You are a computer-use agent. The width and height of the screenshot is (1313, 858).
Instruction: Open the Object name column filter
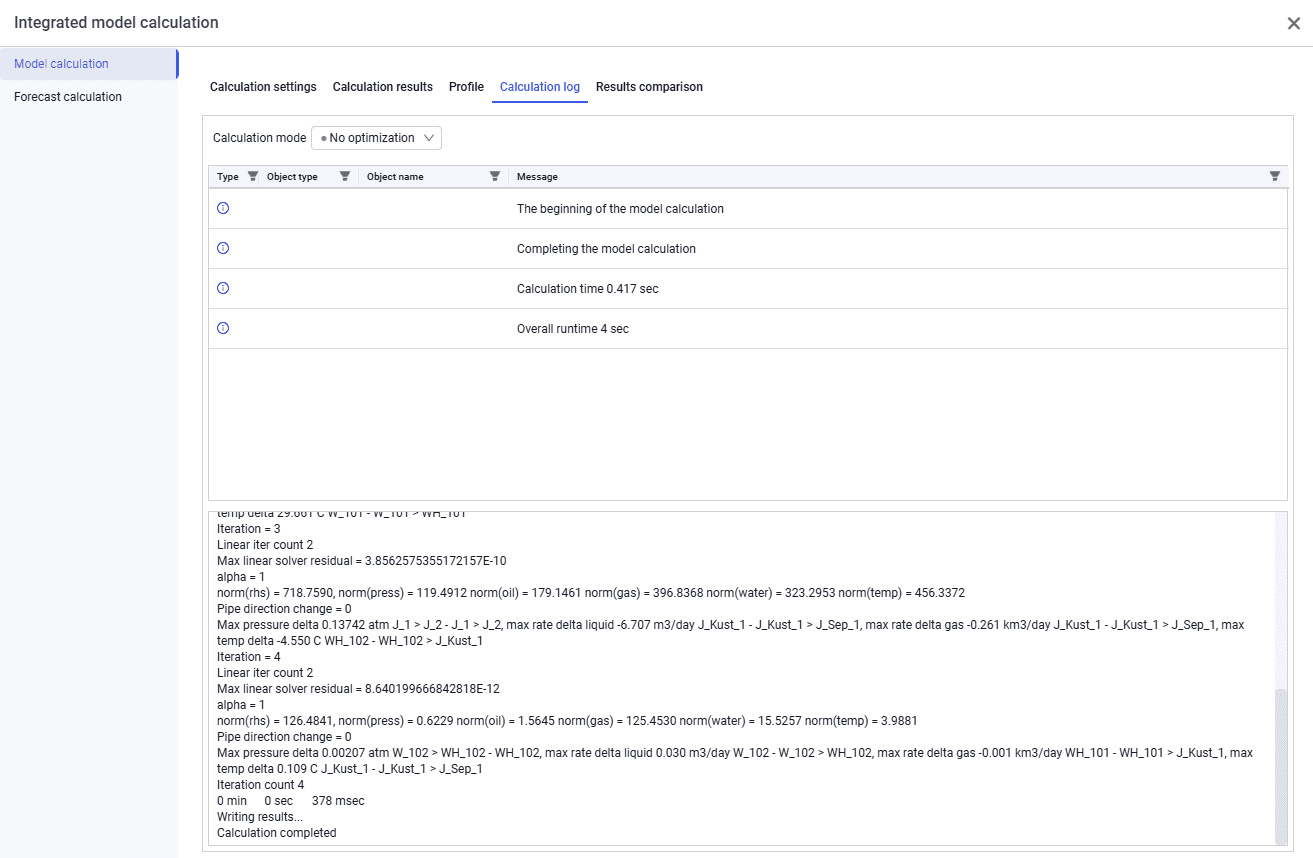coord(495,176)
